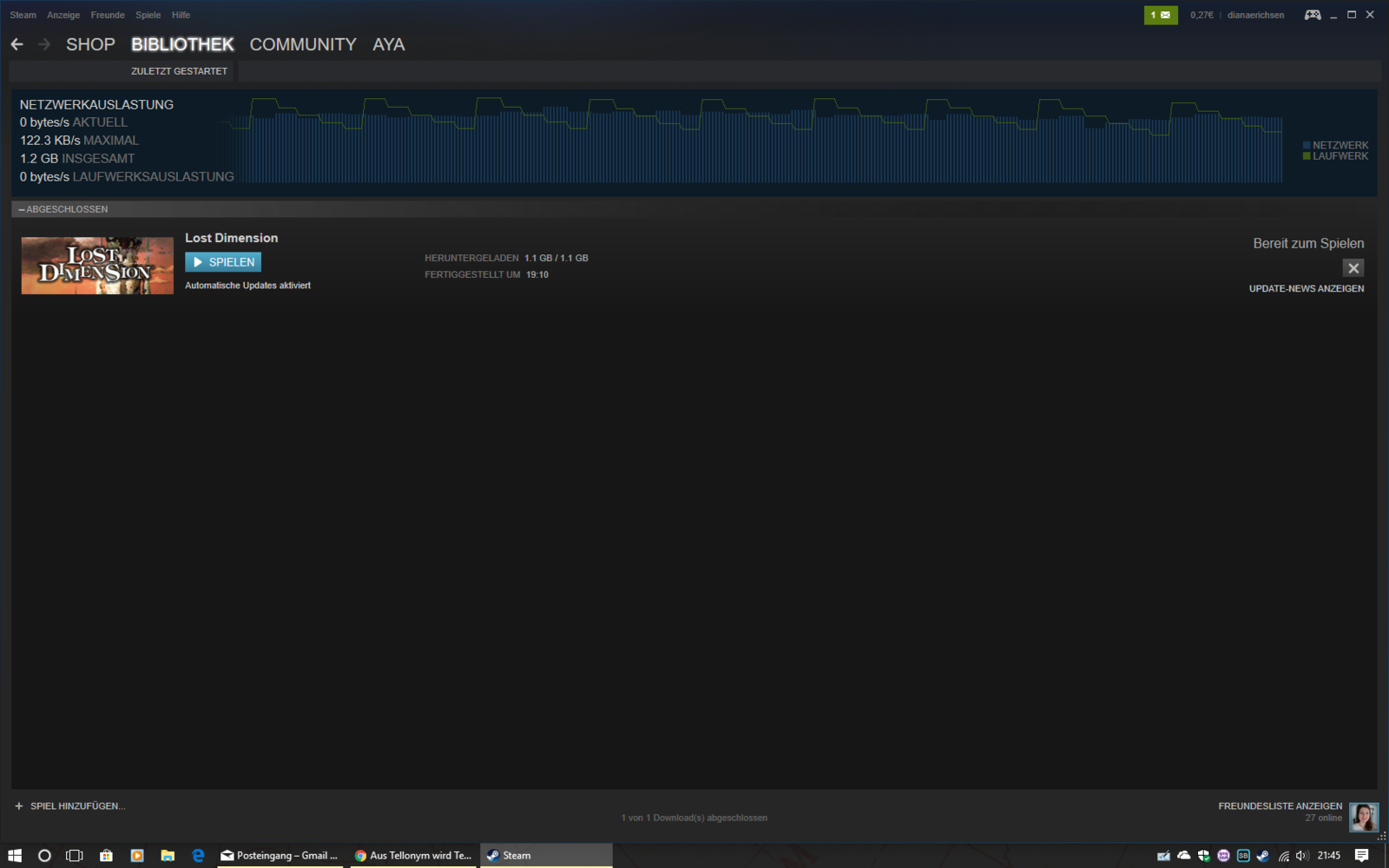Open the media player taskbar icon
The height and width of the screenshot is (868, 1389).
point(137,856)
